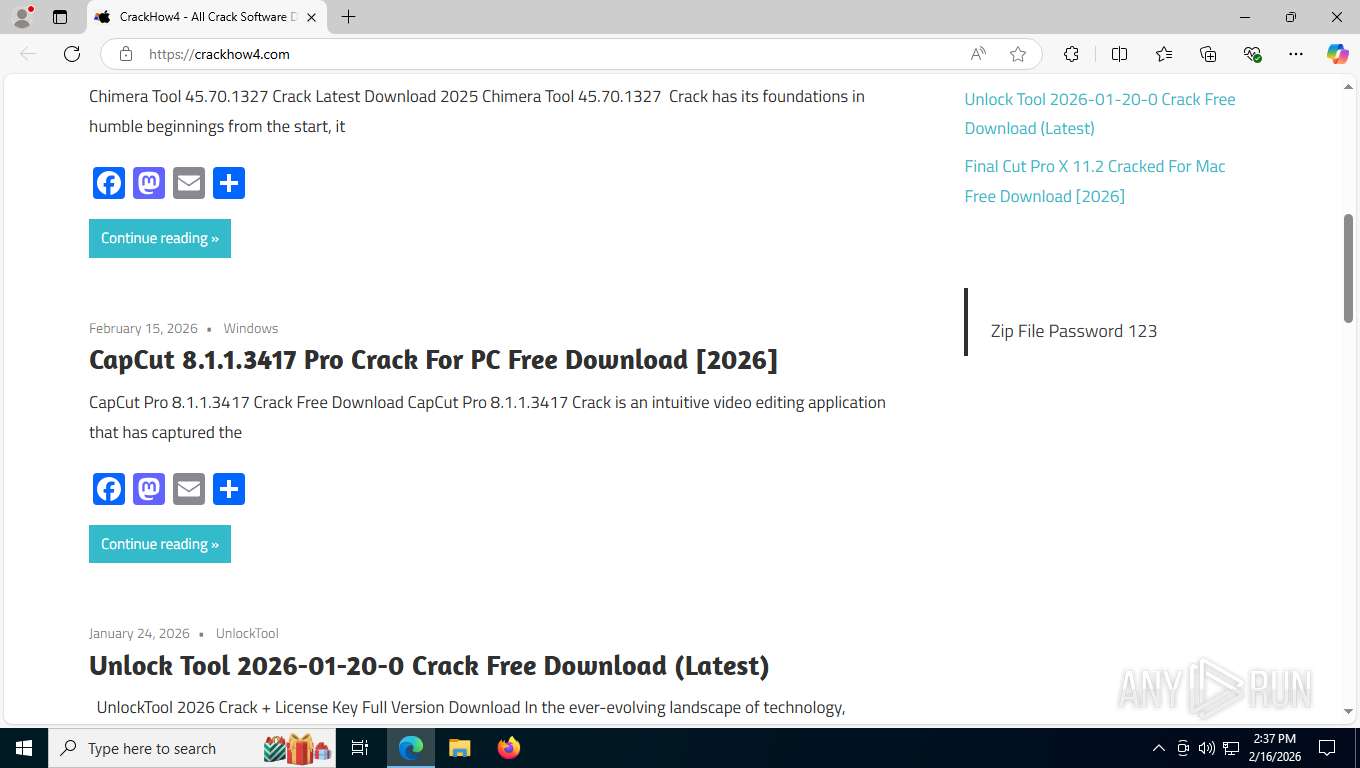The height and width of the screenshot is (768, 1360).
Task: Select the 'Zip File Password 123' text
Action: click(1074, 331)
